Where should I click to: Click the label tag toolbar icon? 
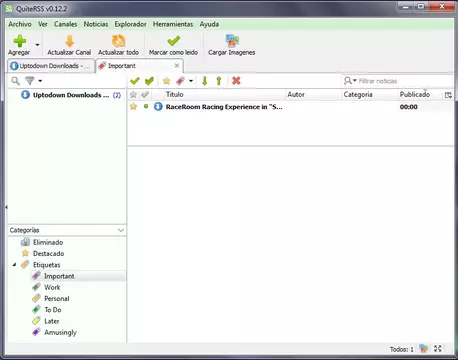(x=180, y=81)
